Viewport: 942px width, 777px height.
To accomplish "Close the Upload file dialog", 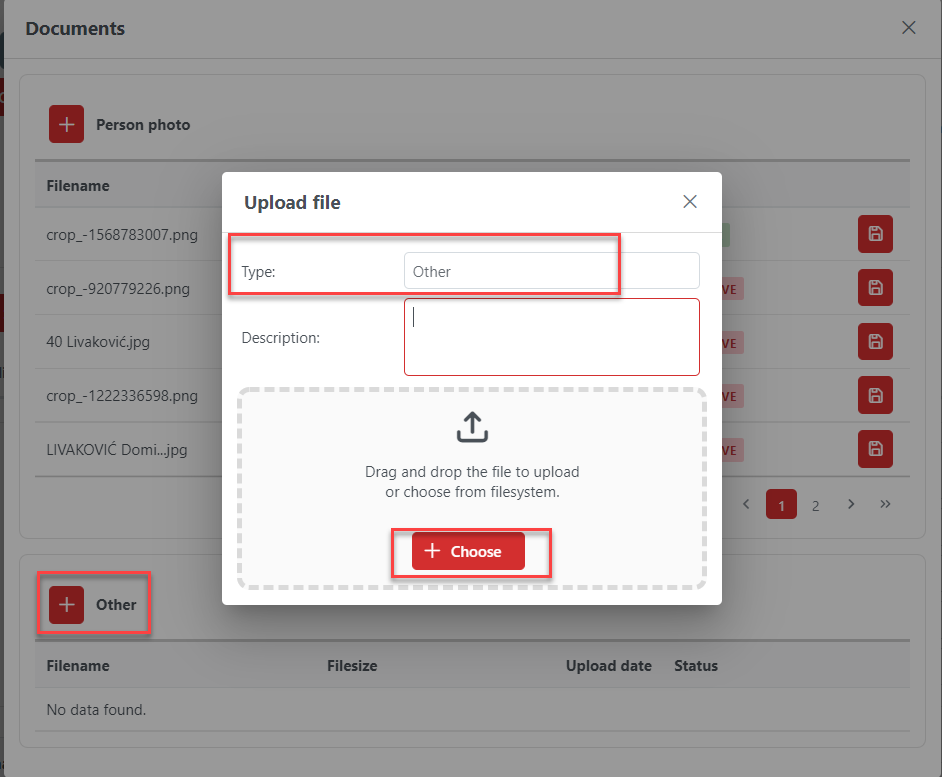I will coord(690,202).
